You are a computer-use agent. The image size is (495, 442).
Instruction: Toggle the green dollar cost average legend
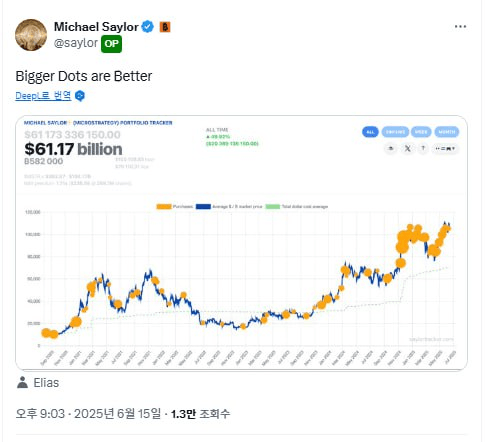(x=297, y=207)
